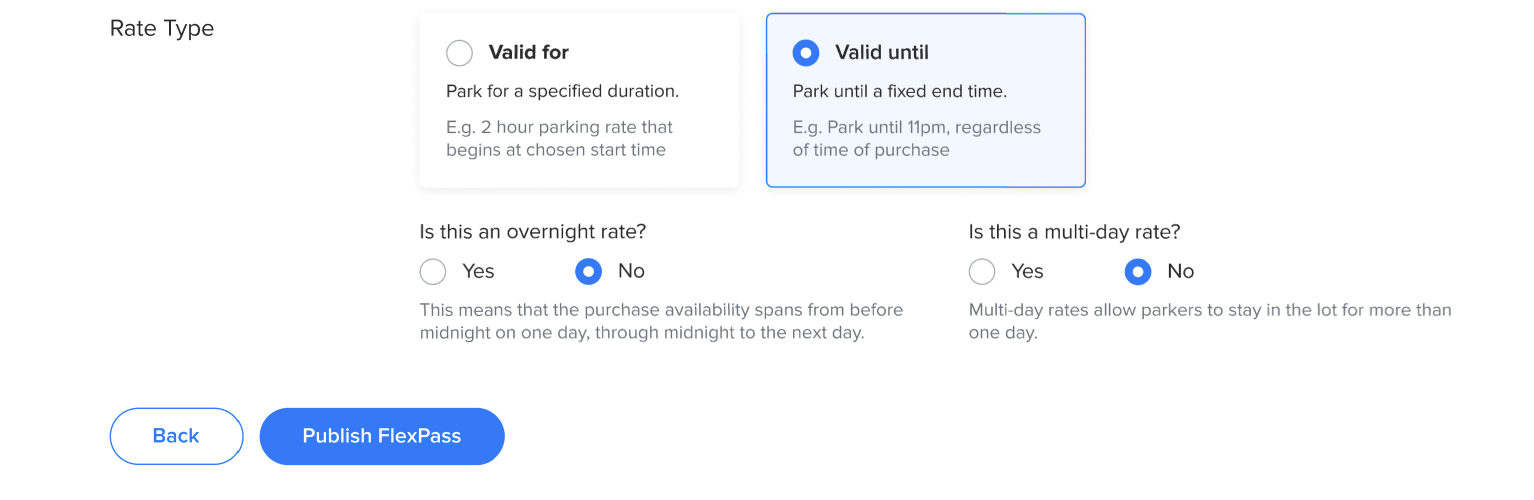Go back with the Back button
Screen dimensions: 1534x500
pyautogui.click(x=176, y=436)
